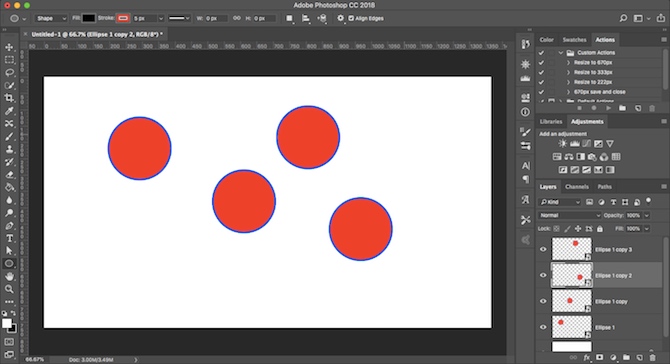The image size is (670, 364).
Task: Select the Move tool
Action: pyautogui.click(x=9, y=47)
